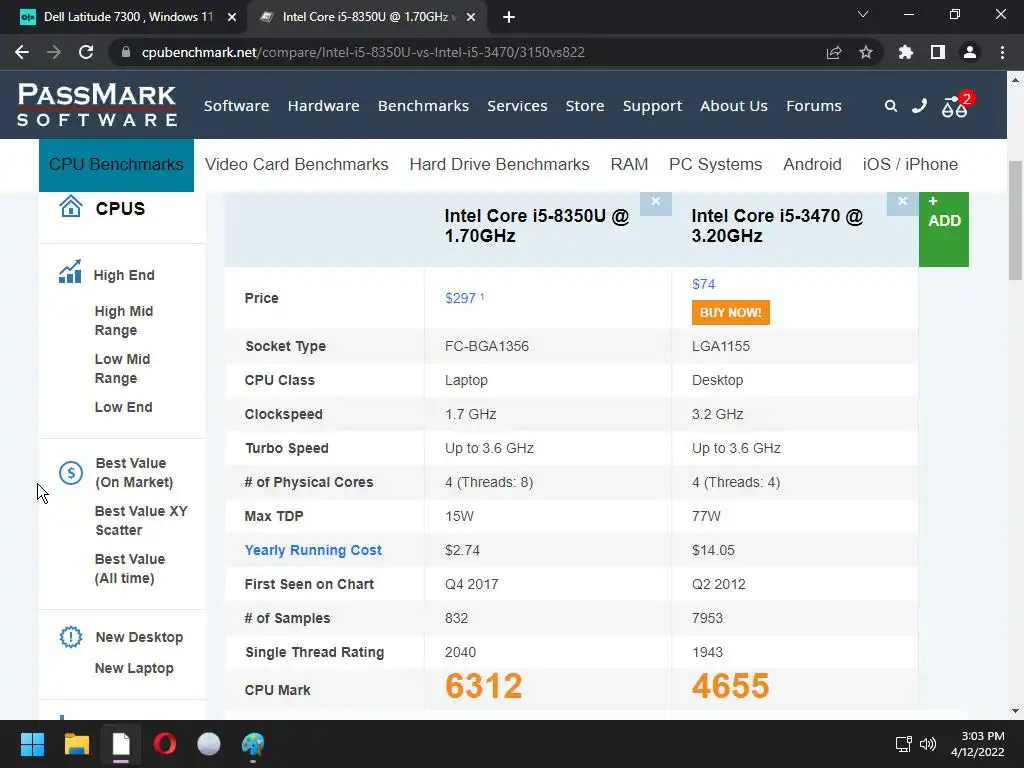Click the $74 price link
This screenshot has height=768, width=1024.
pyautogui.click(x=703, y=284)
